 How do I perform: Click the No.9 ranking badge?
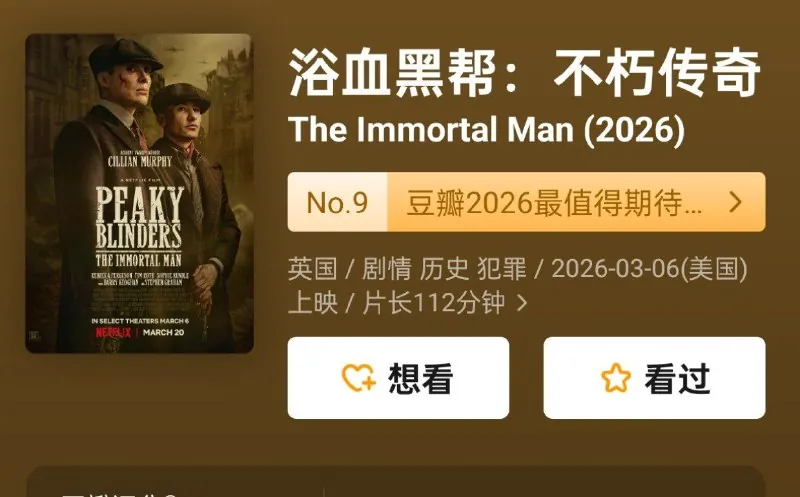point(337,202)
